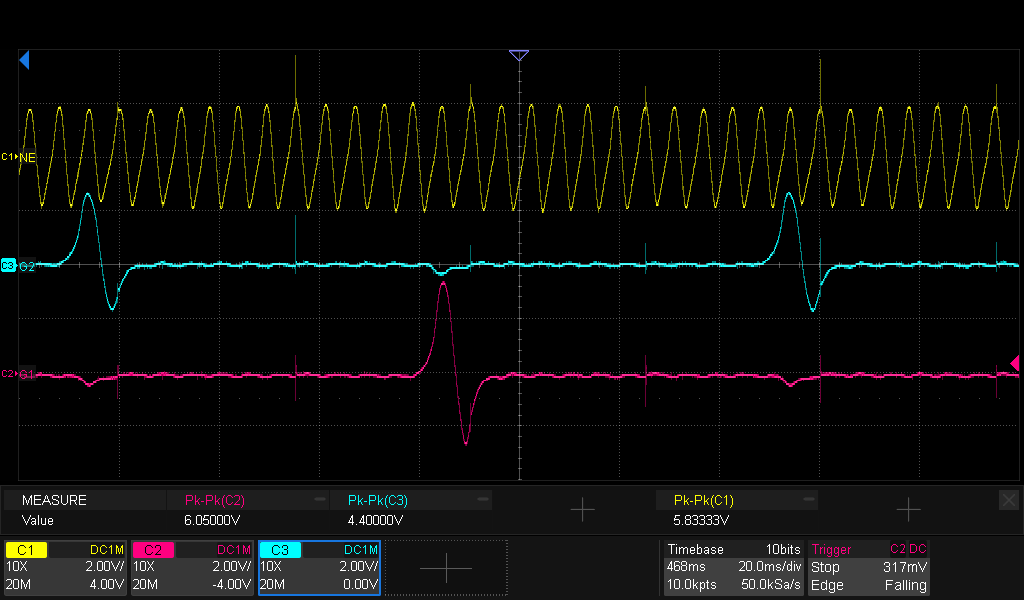1024x600 pixels.
Task: Click the C1 2.00V/ vertical scale value
Action: click(x=104, y=566)
